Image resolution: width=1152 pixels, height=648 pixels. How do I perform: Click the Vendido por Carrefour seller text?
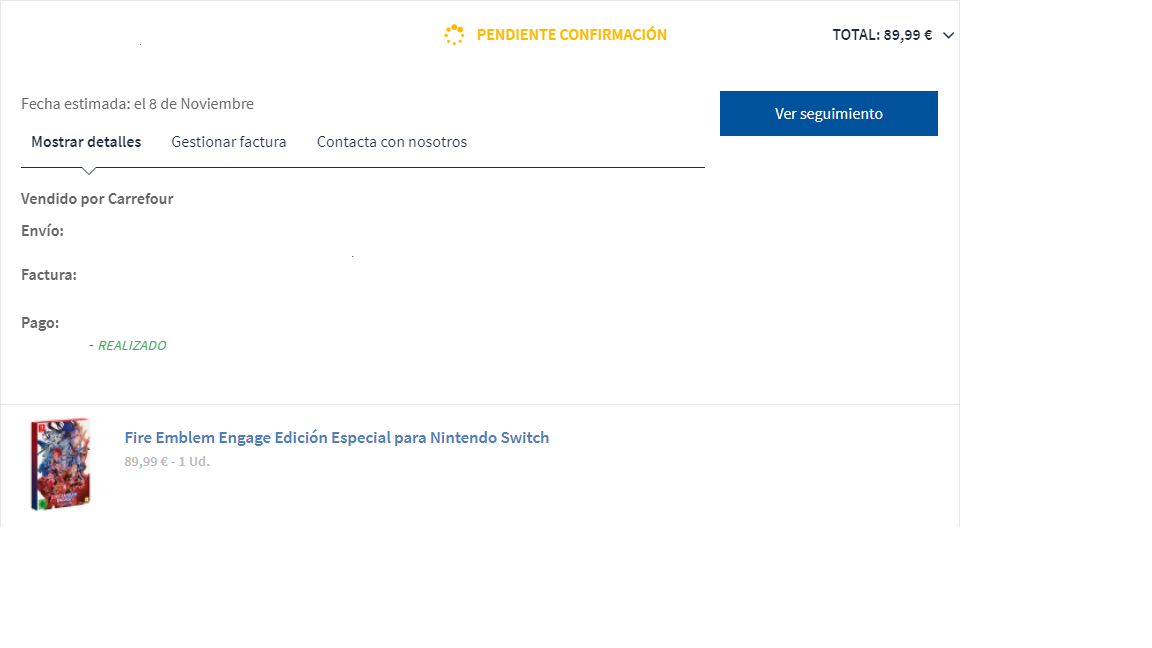point(97,198)
